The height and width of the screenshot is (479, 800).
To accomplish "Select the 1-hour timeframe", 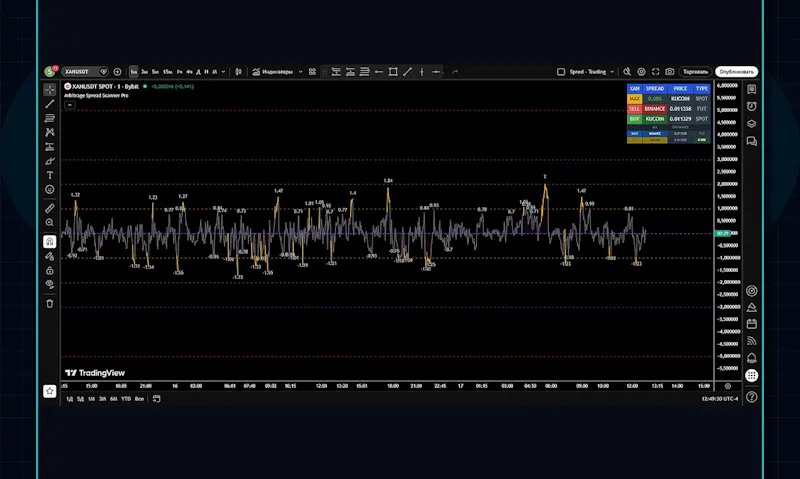I will point(179,72).
